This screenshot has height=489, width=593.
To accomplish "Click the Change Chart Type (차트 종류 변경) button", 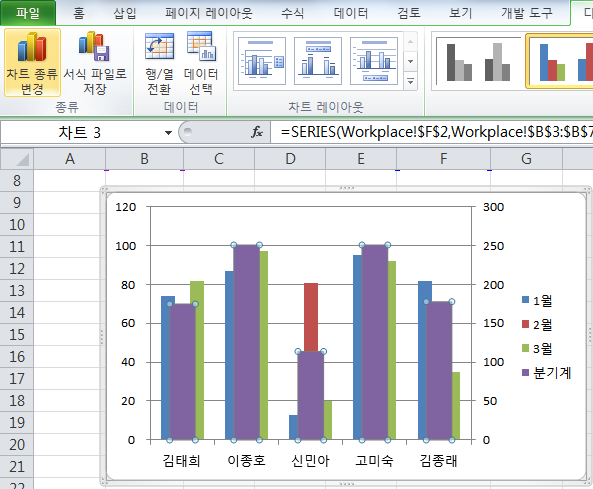I will coord(32,62).
